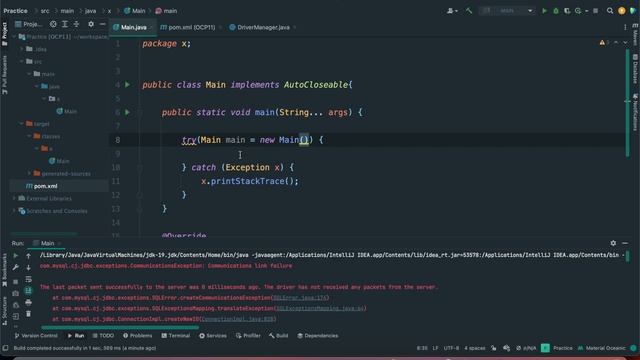
Task: Toggle the Database tool window
Action: 635,69
